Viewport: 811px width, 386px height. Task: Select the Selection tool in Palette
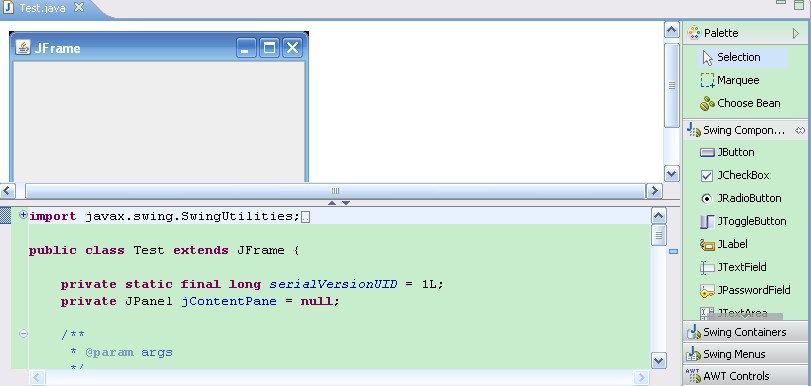(x=743, y=57)
